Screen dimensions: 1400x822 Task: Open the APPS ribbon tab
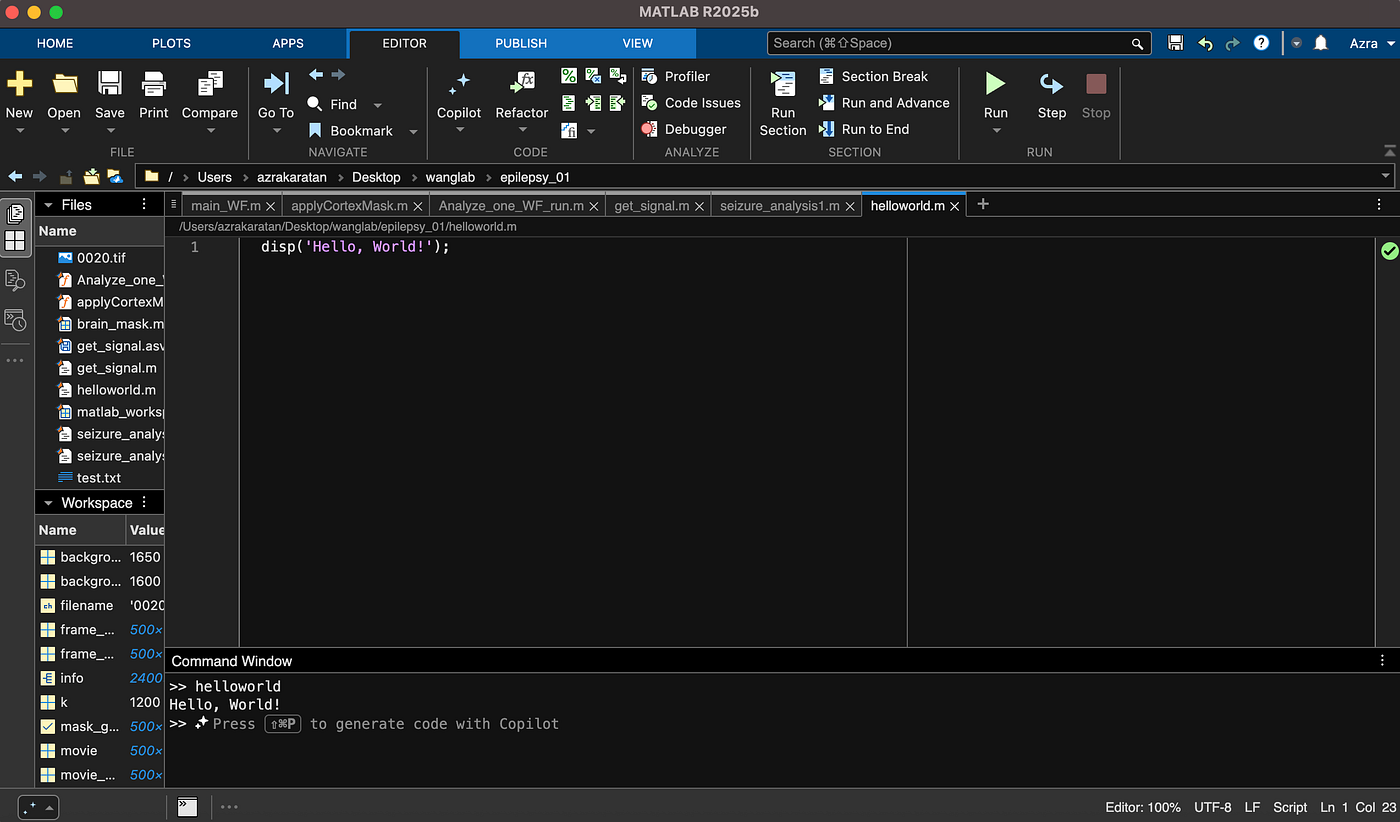click(288, 43)
